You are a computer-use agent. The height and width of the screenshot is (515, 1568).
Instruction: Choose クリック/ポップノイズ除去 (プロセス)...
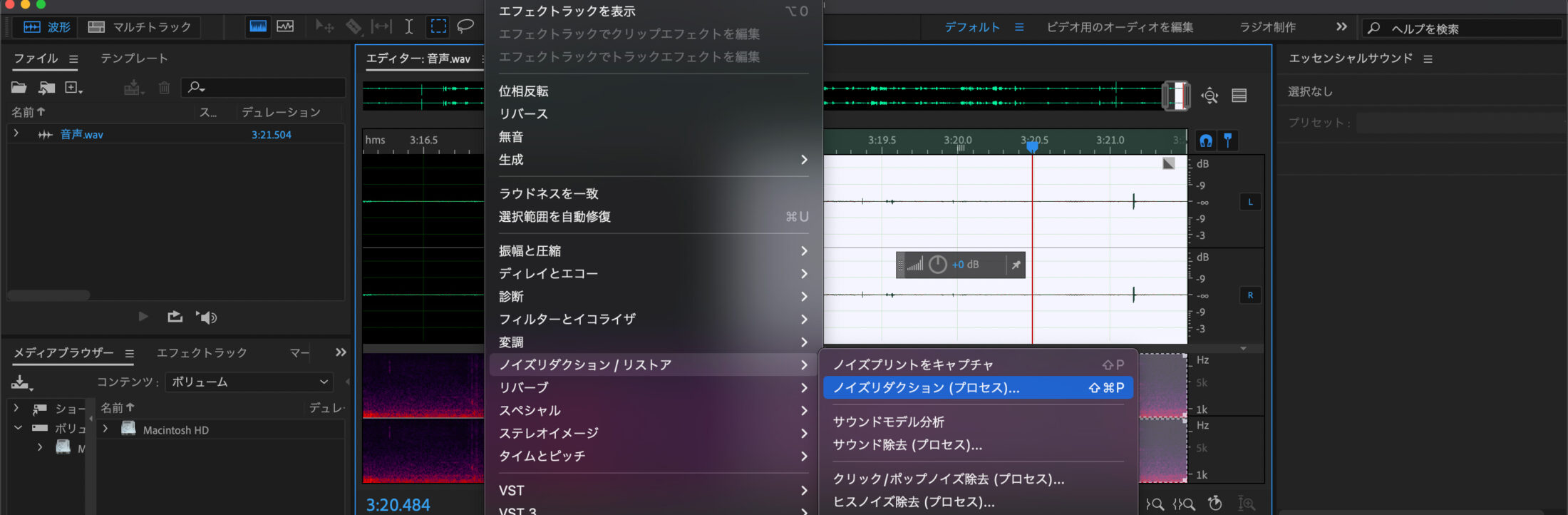978,479
